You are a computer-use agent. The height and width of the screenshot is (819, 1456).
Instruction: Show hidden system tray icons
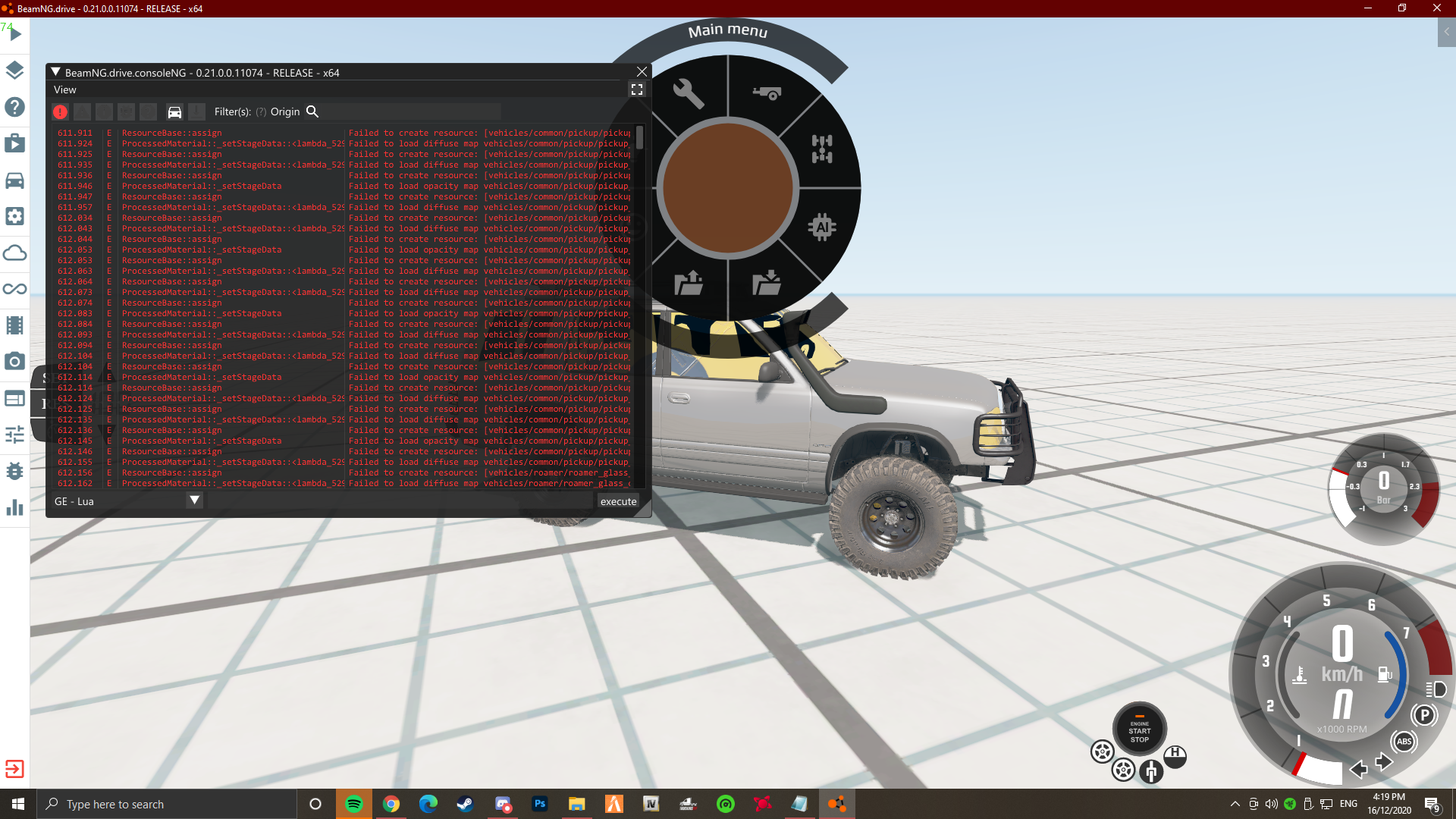(1235, 804)
